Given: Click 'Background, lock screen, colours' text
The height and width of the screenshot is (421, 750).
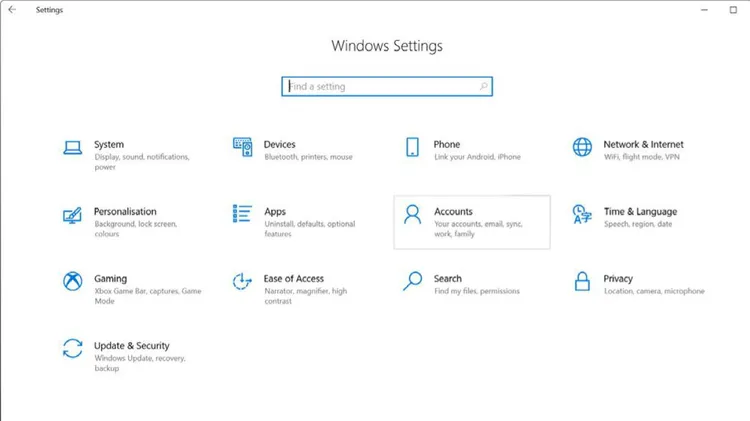Looking at the screenshot, I should (x=136, y=229).
